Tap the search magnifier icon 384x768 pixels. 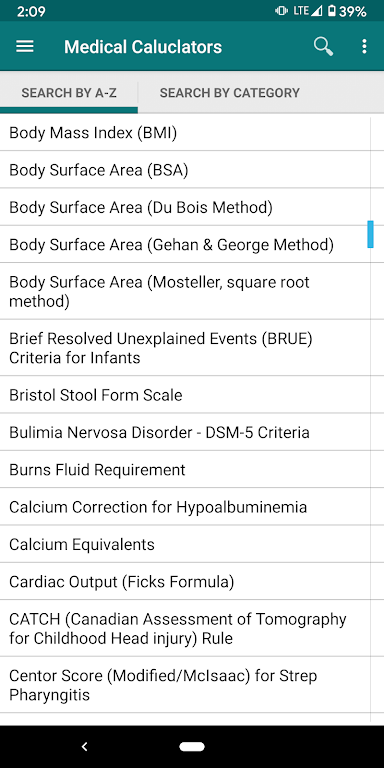tap(323, 47)
